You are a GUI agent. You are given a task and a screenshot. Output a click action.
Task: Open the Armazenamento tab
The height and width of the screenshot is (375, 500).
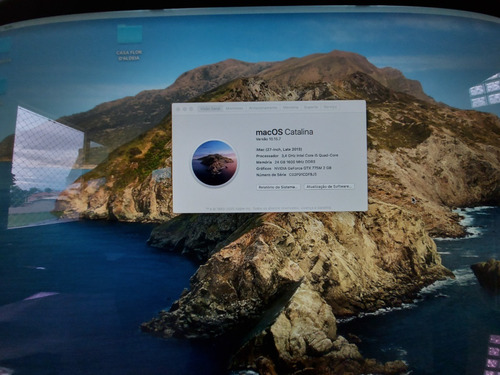point(263,108)
